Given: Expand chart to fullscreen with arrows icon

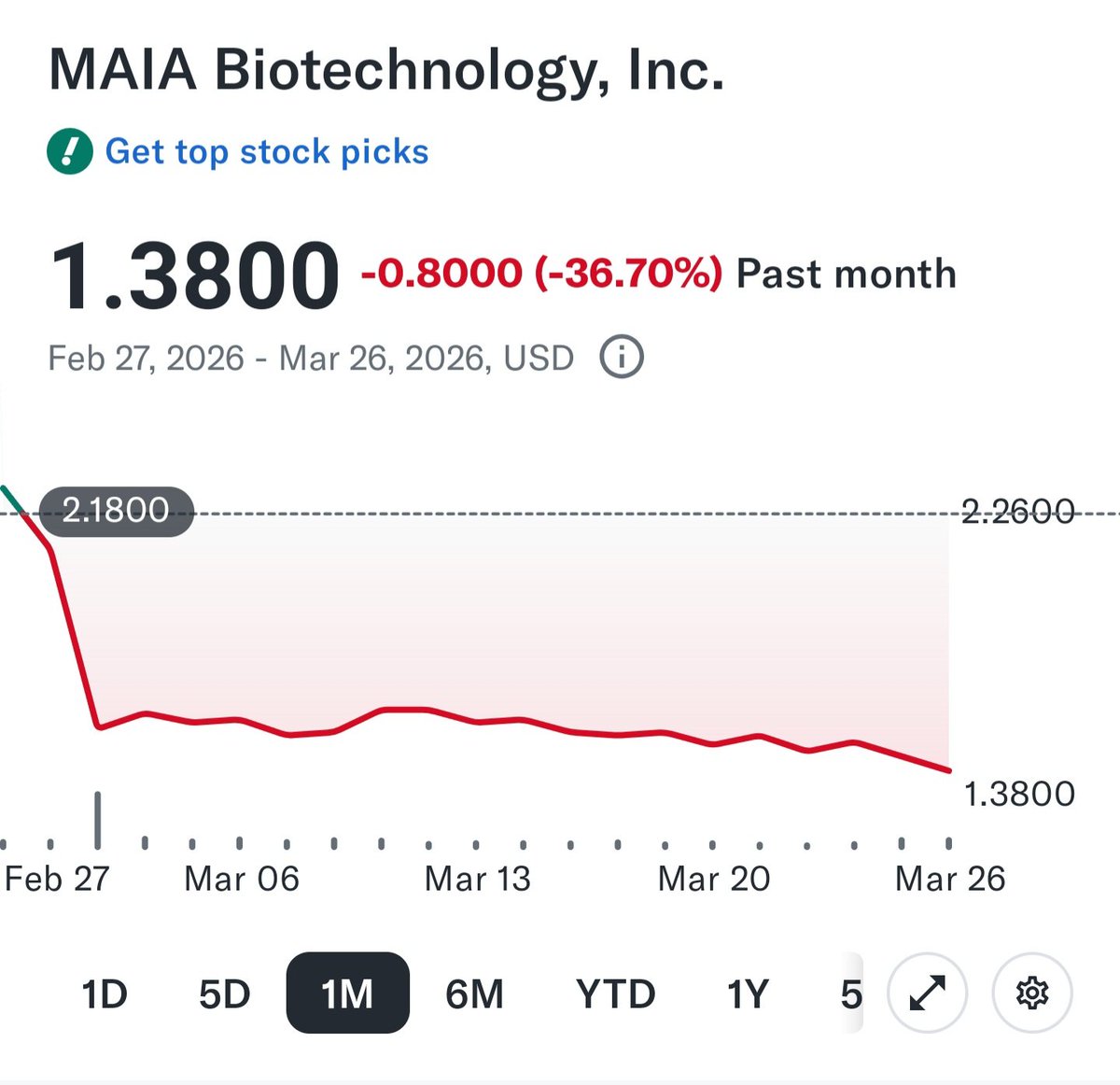Looking at the screenshot, I should tap(928, 993).
